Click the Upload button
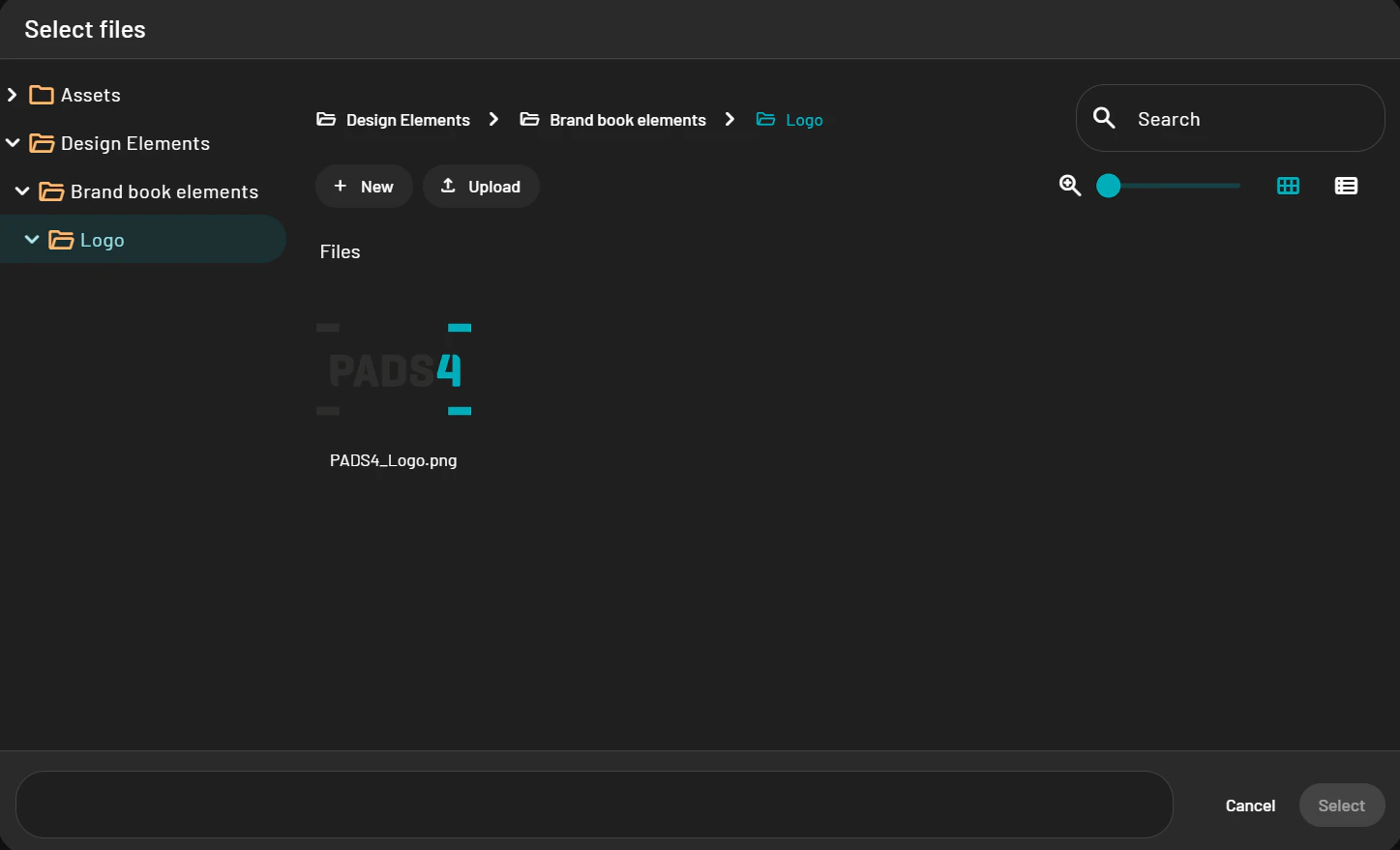 pos(481,187)
